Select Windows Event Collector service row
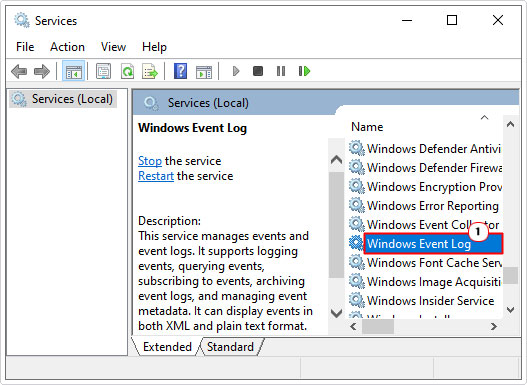This screenshot has height=385, width=527. coord(424,224)
